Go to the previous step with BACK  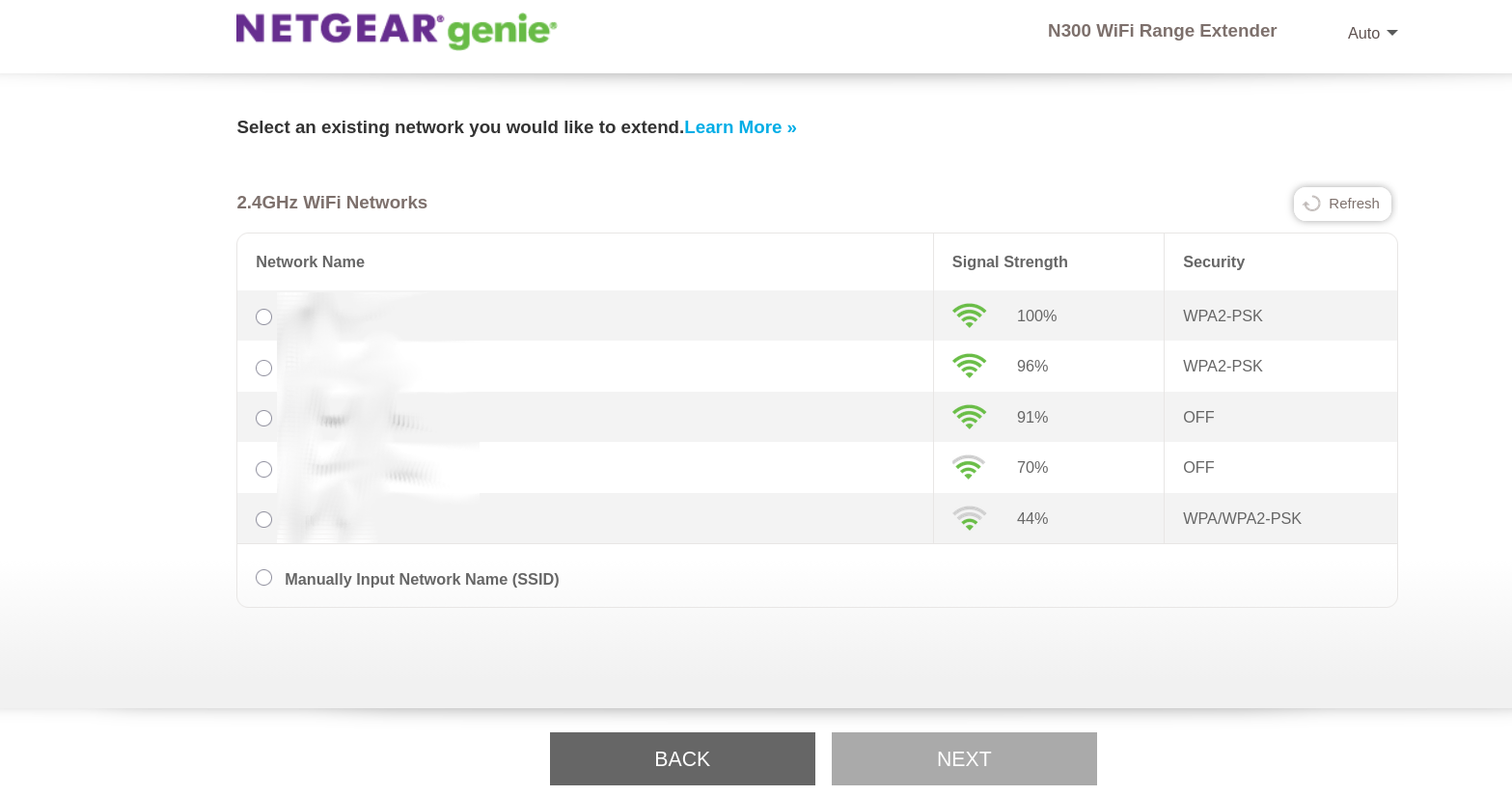(682, 758)
